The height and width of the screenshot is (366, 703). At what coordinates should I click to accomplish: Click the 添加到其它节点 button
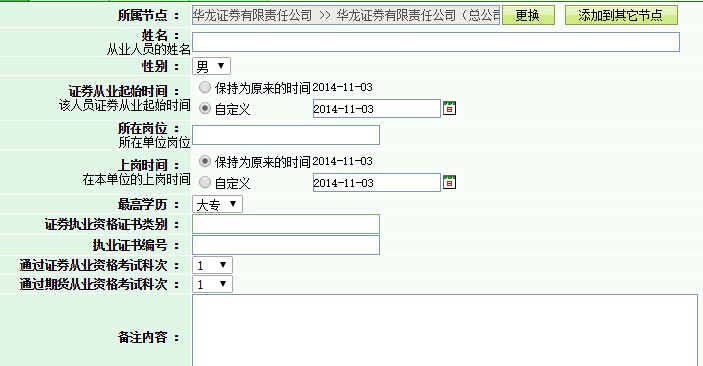click(621, 15)
